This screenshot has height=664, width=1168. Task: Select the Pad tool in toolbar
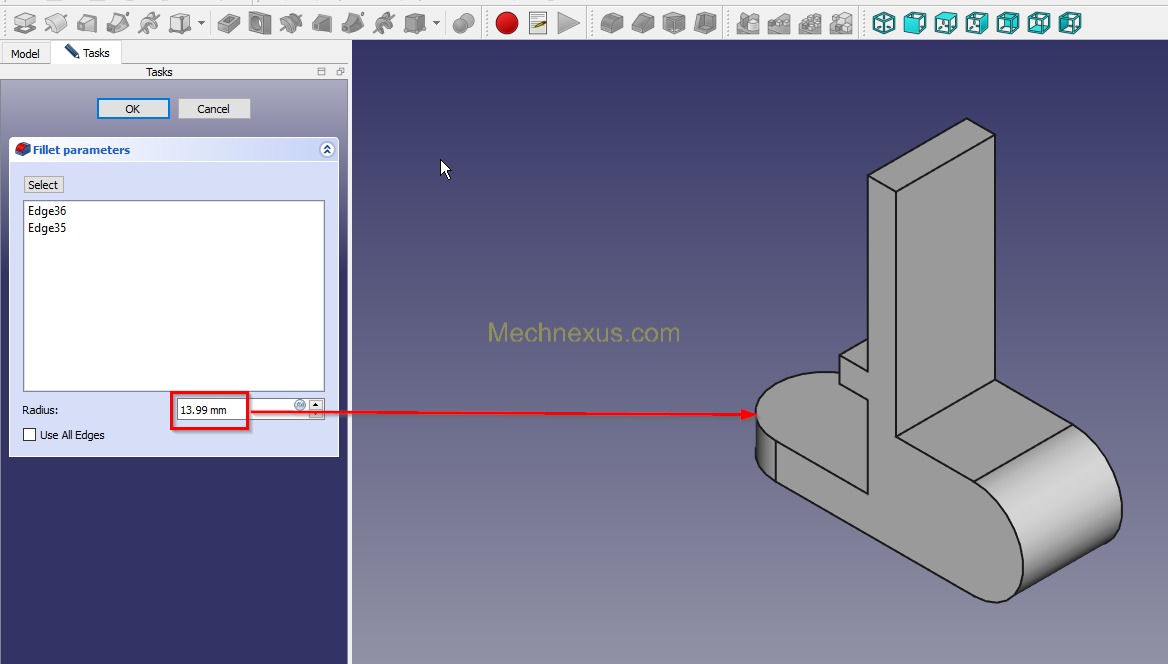click(24, 22)
